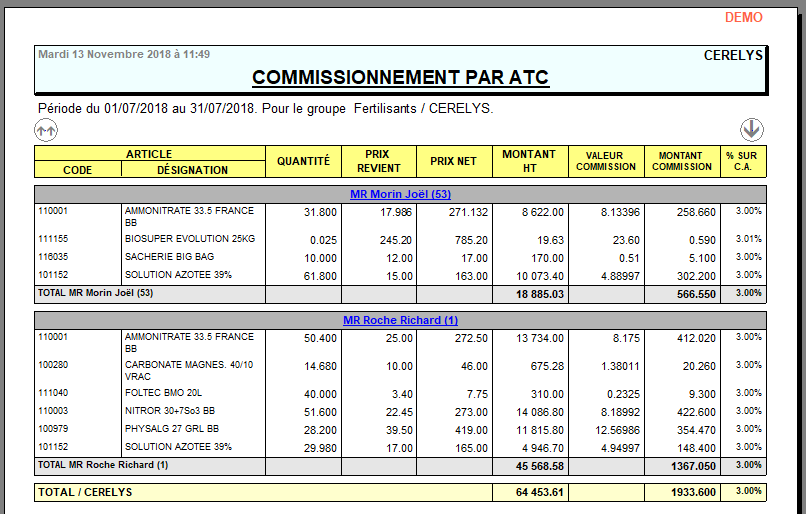Click the circular down-arrow icon

coord(752,129)
